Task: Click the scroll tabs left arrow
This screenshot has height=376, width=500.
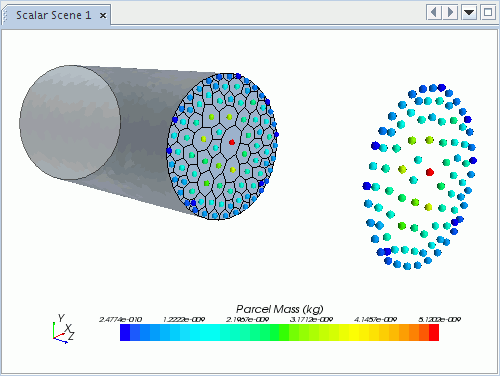Action: (x=434, y=12)
